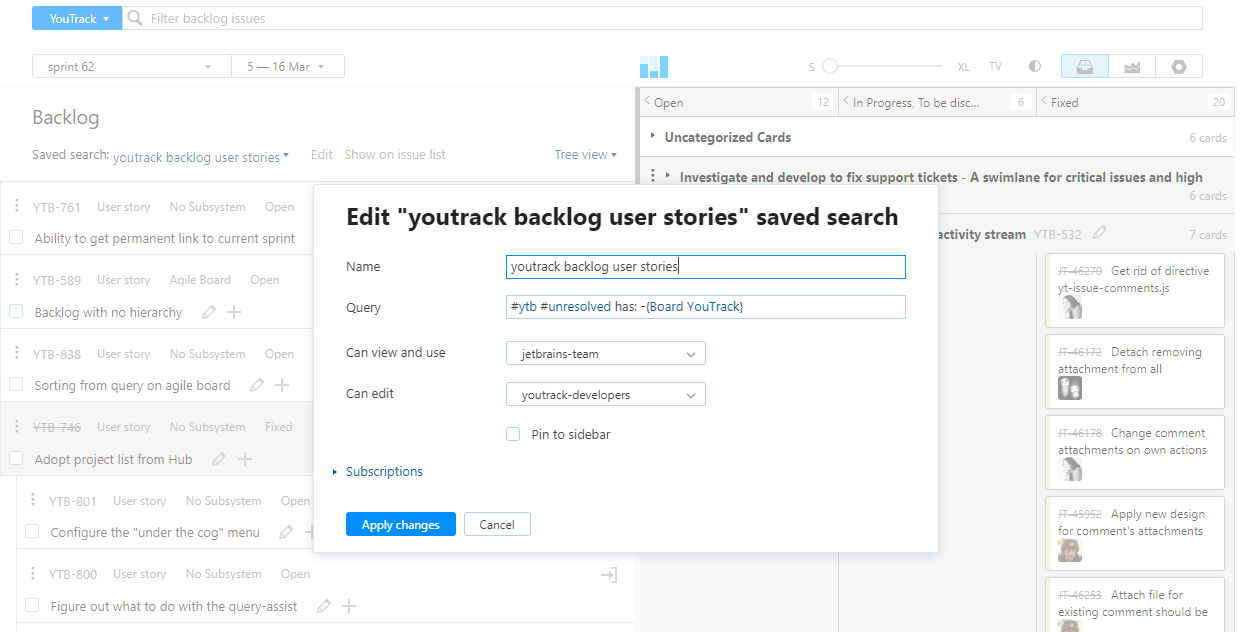The height and width of the screenshot is (632, 1252).
Task: Open the sprint 62 dropdown
Action: click(130, 65)
